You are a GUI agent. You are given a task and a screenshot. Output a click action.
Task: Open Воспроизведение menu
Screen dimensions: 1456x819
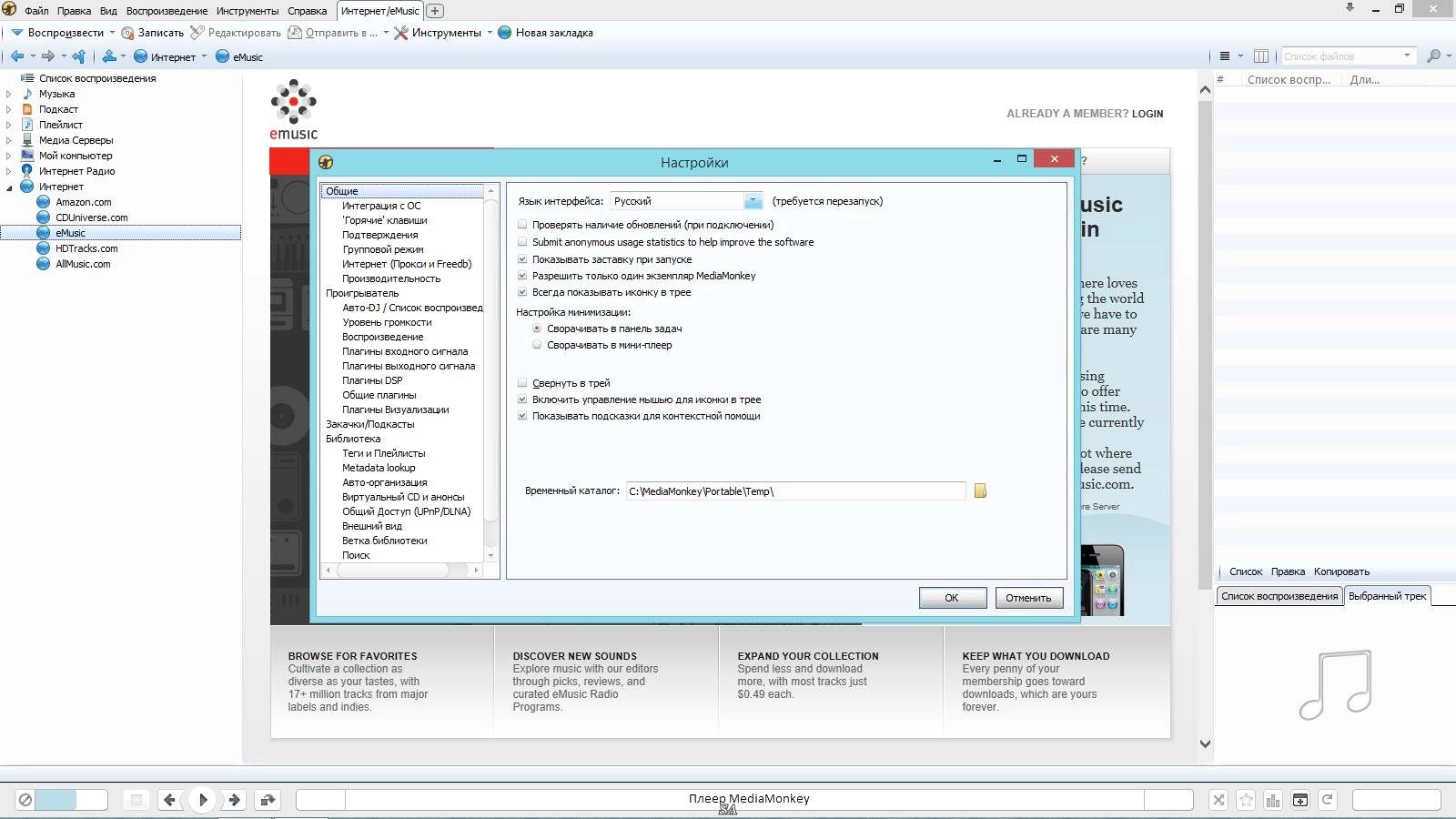coord(167,11)
